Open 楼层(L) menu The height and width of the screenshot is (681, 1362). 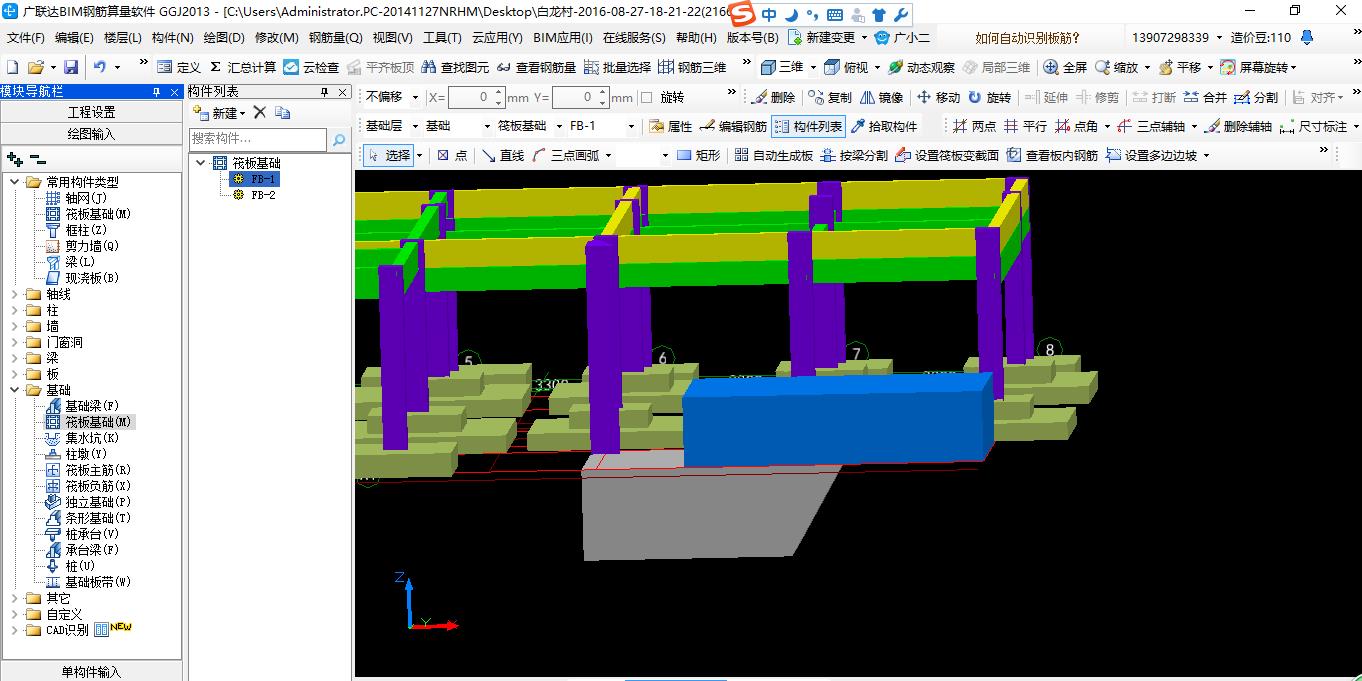123,38
